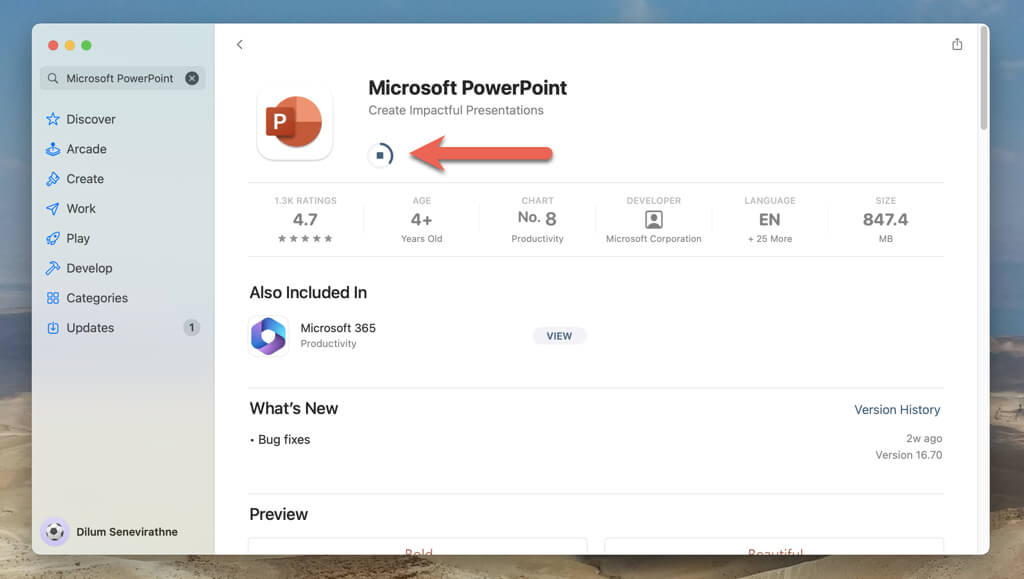Click the + 25 More languages text
Image resolution: width=1024 pixels, height=579 pixels.
770,239
